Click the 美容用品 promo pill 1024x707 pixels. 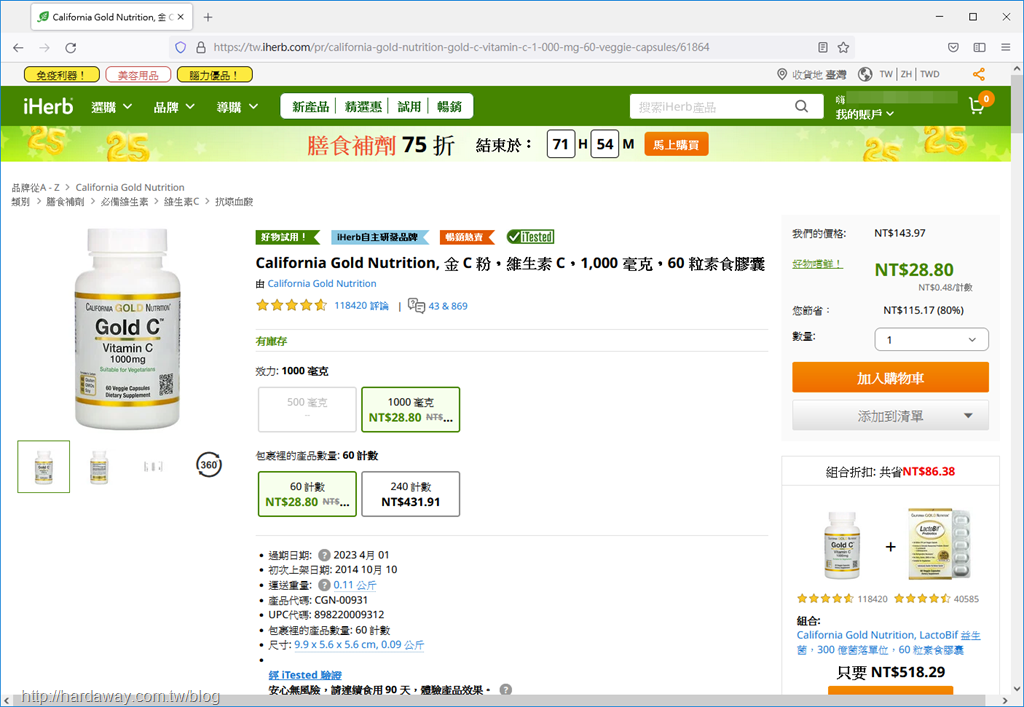(x=138, y=75)
